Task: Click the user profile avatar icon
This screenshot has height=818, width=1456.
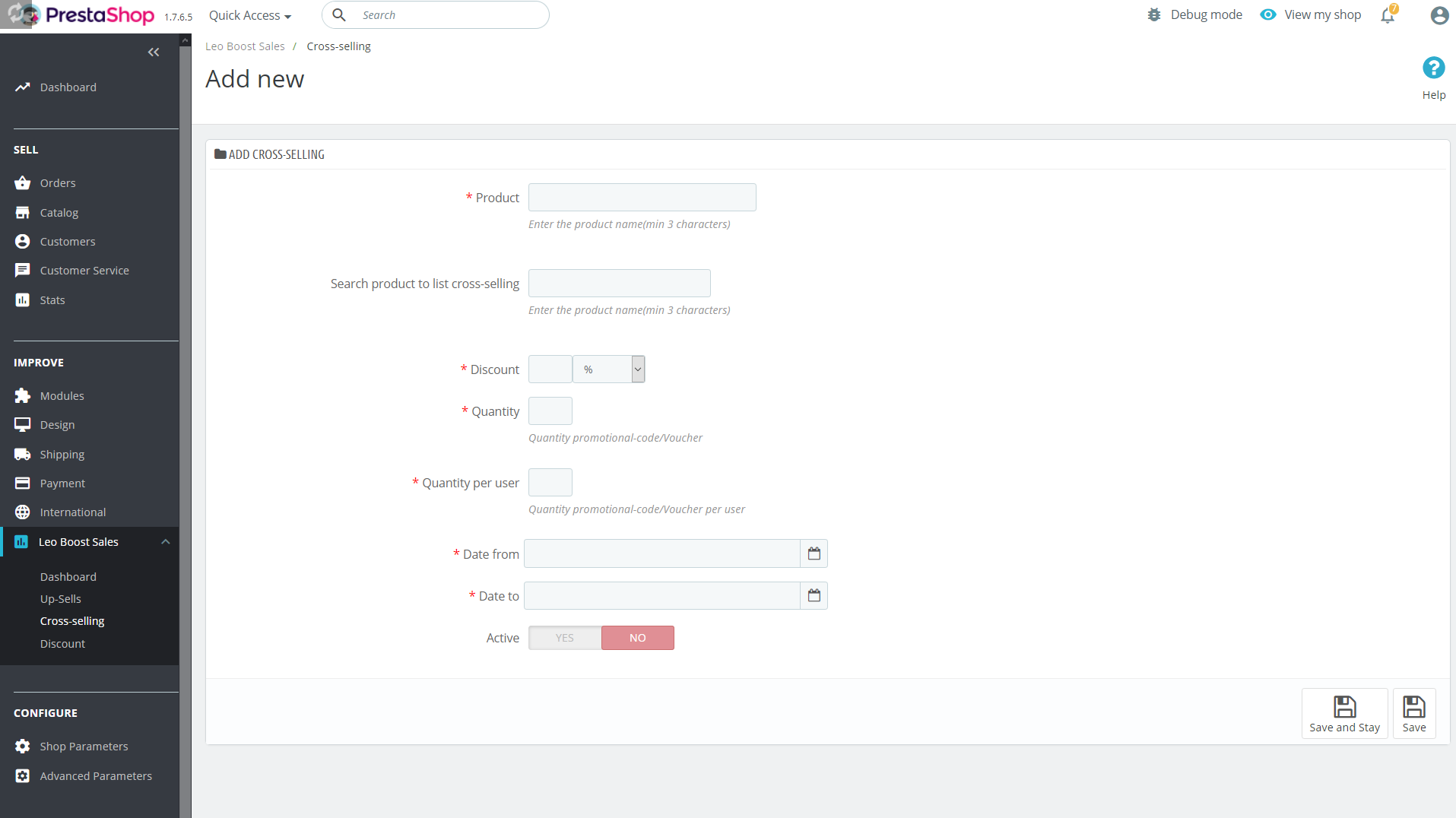Action: pos(1439,15)
